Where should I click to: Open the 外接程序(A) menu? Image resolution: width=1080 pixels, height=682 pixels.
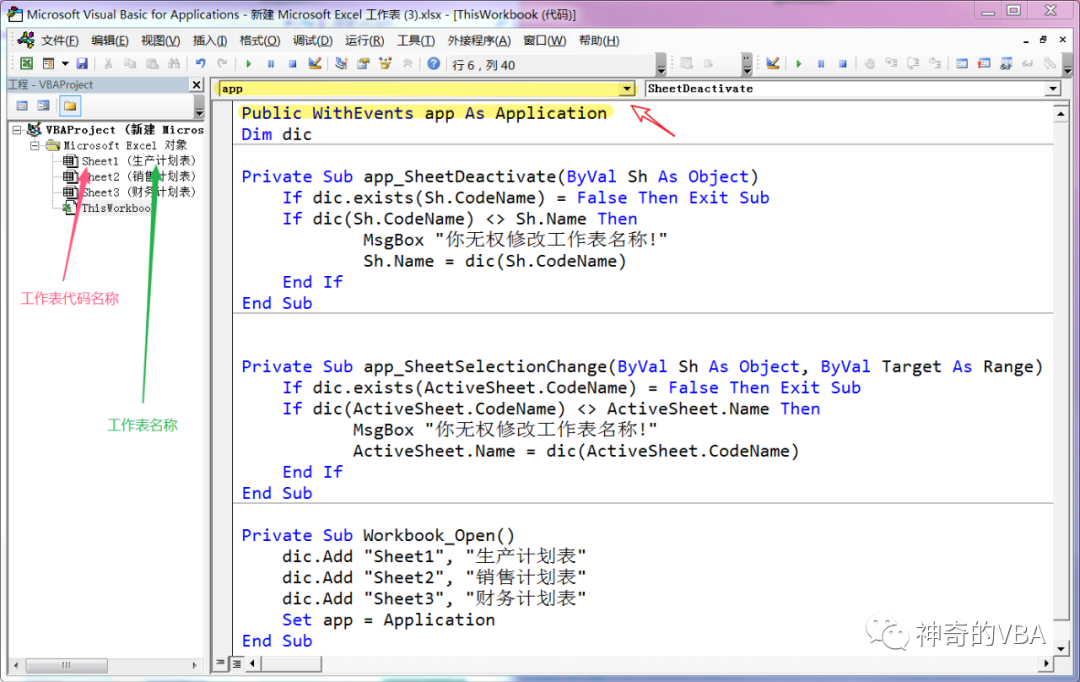pos(479,41)
